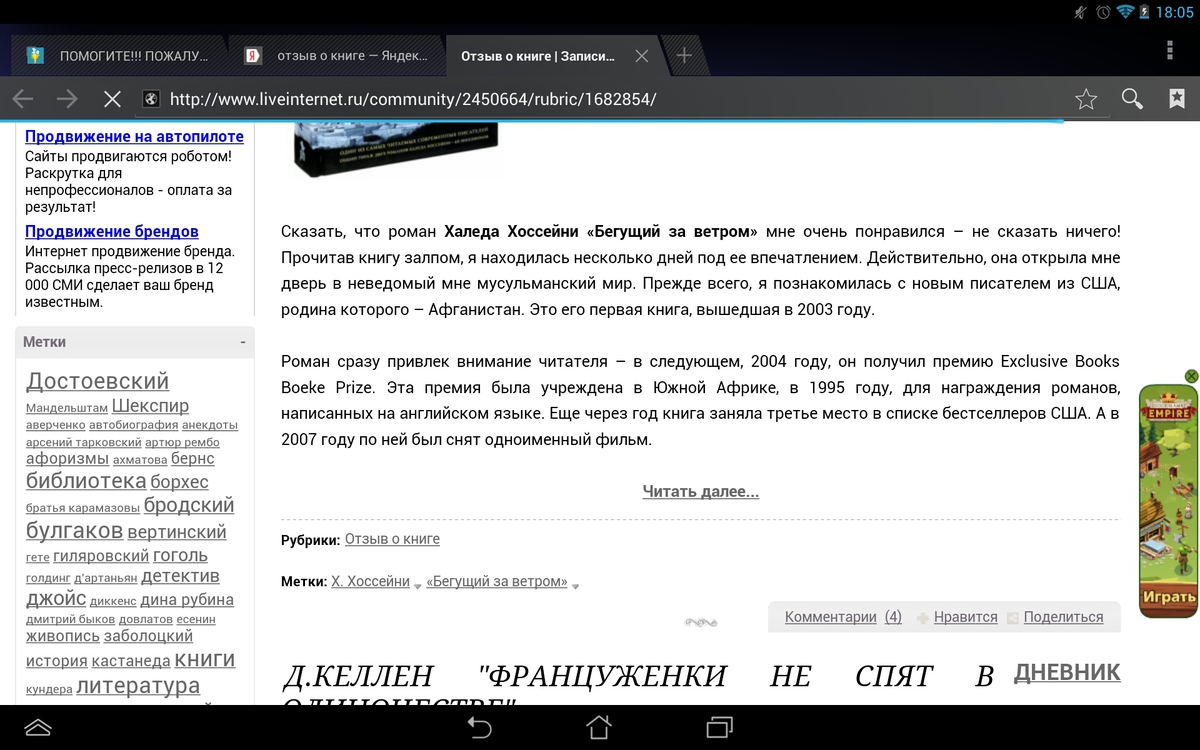The width and height of the screenshot is (1200, 750).
Task: Close the 'Отзыв о книге' tab
Action: (x=642, y=56)
